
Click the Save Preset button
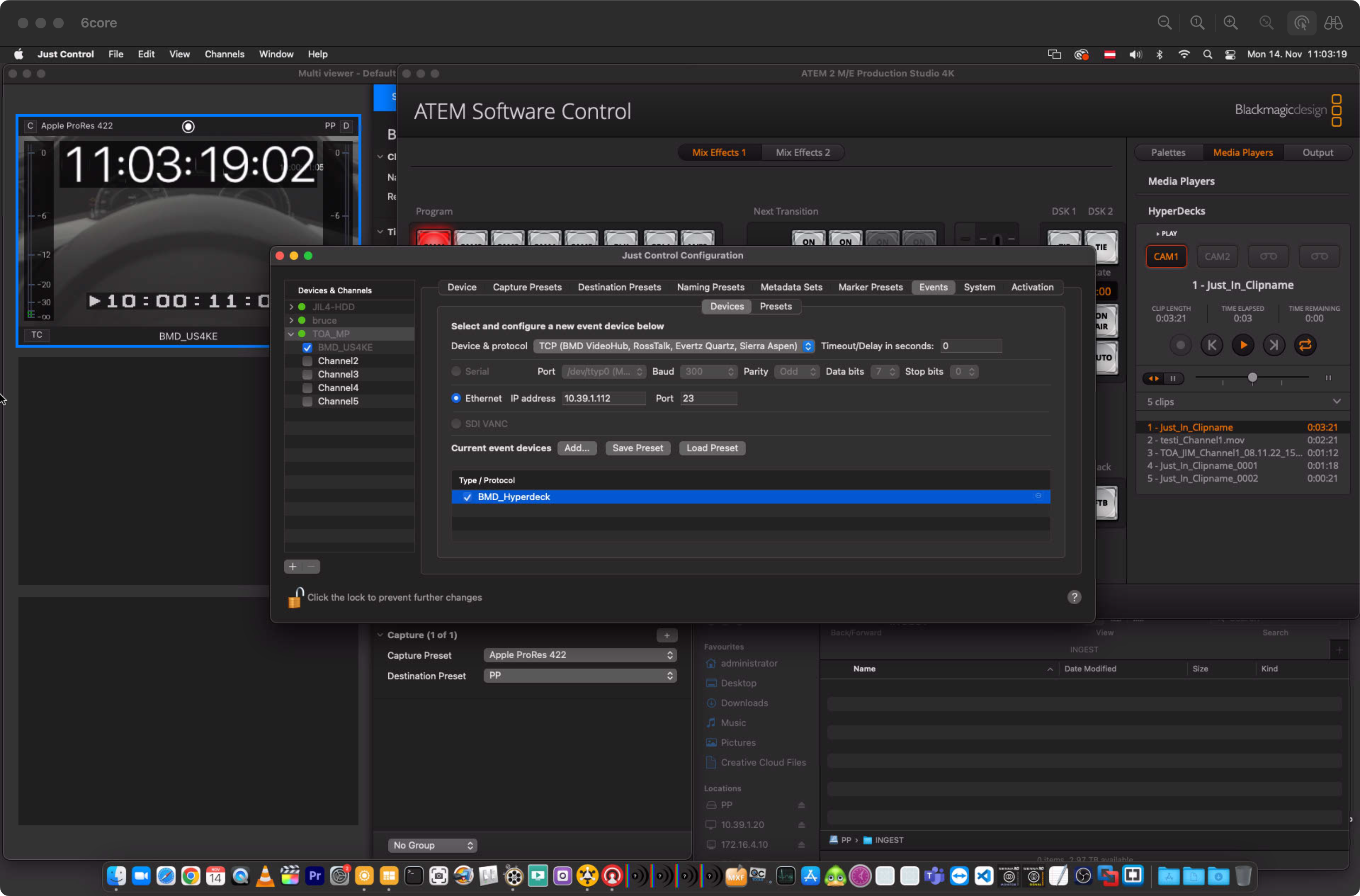pyautogui.click(x=637, y=448)
